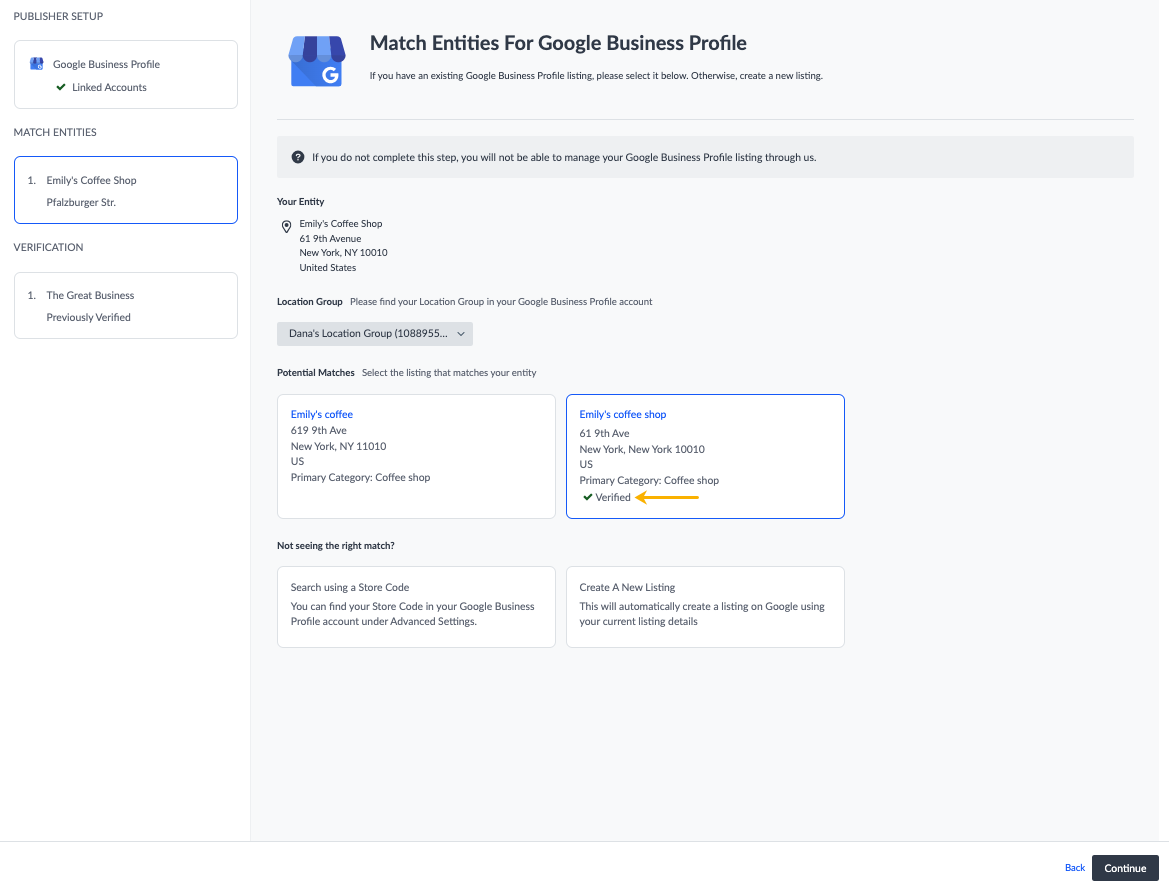Select The Great Business verification step
The width and height of the screenshot is (1169, 888).
(125, 306)
